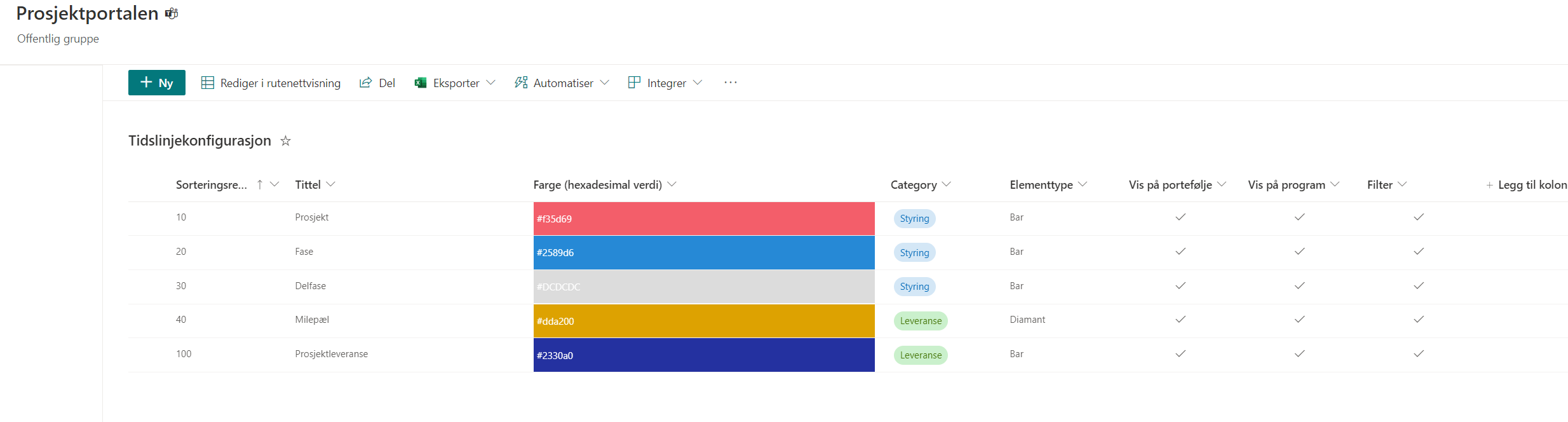This screenshot has height=422, width=1568.
Task: Create a new item with Ny
Action: coord(157,83)
